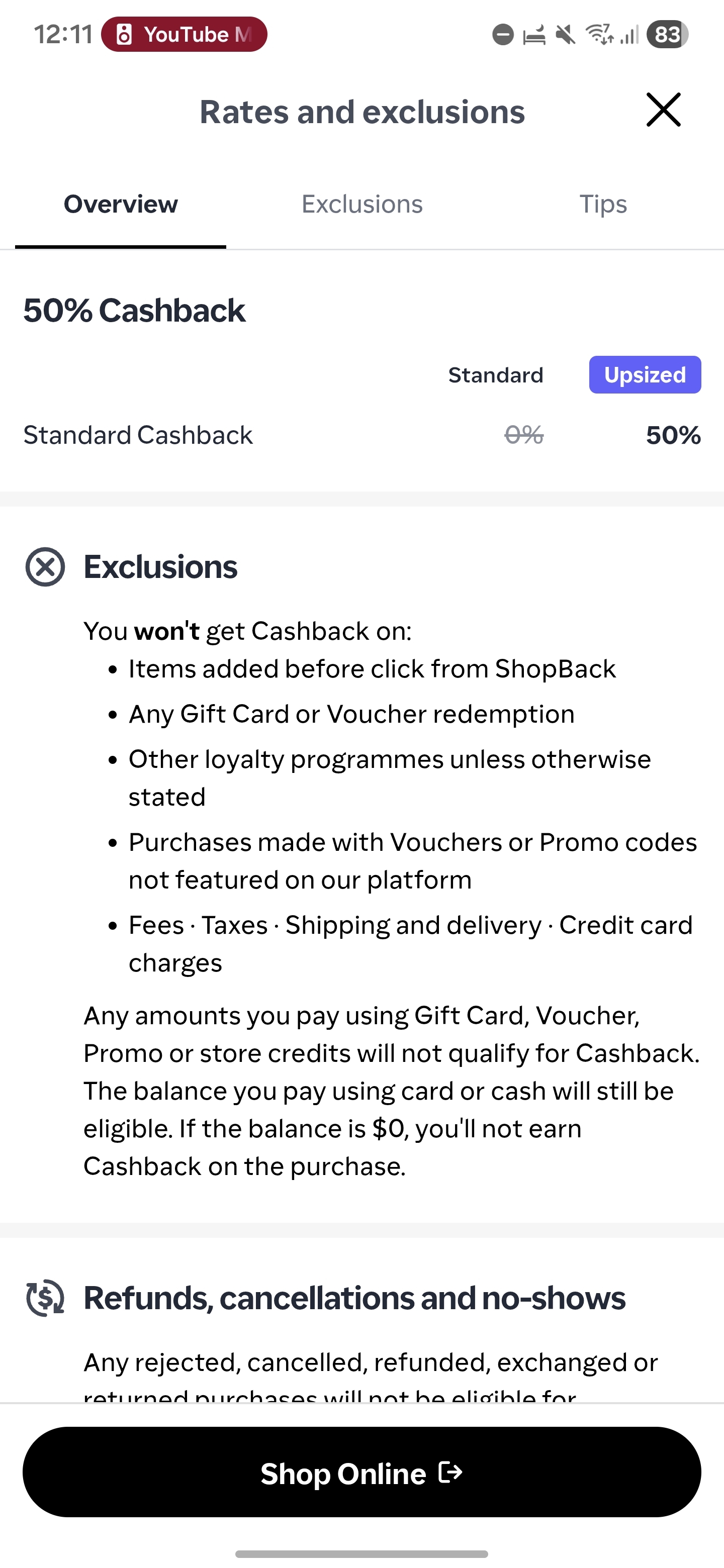Switch to the Exclusions tab

tap(361, 205)
